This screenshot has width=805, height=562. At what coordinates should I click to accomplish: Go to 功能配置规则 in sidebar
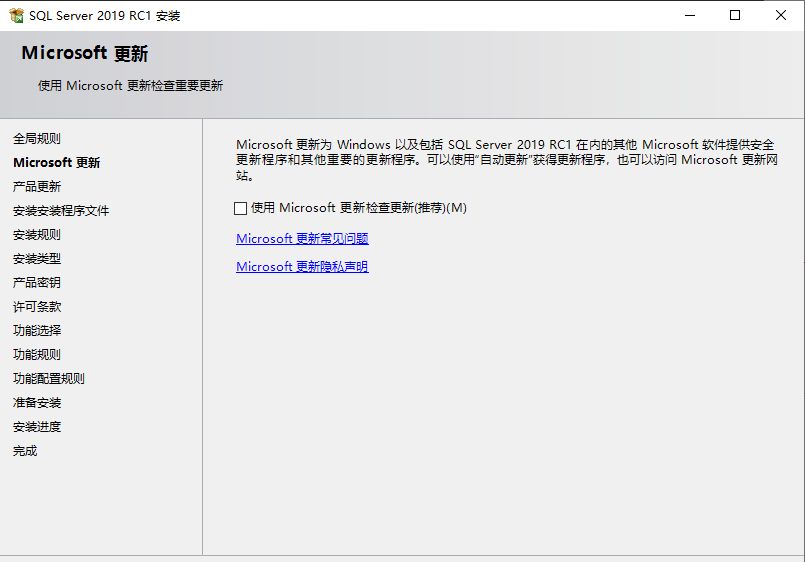point(49,379)
